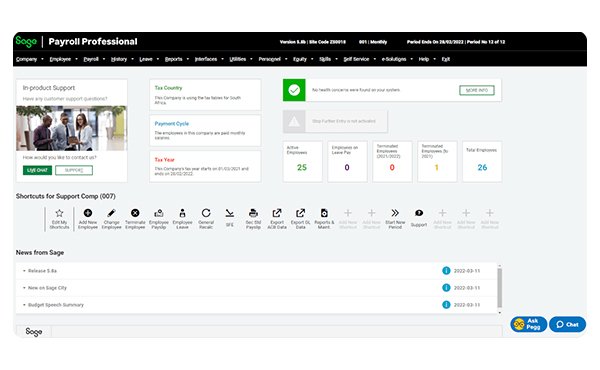Open the History menu
This screenshot has width=600, height=370.
[119, 59]
